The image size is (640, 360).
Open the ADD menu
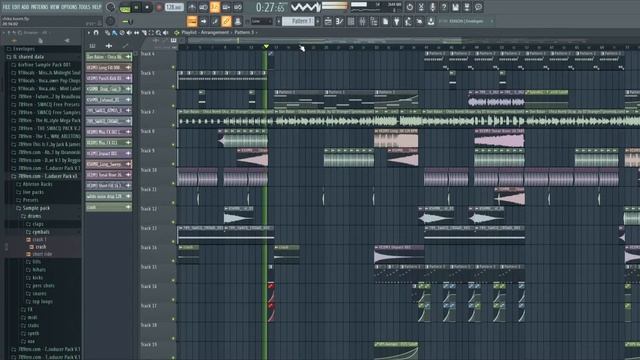25,7
